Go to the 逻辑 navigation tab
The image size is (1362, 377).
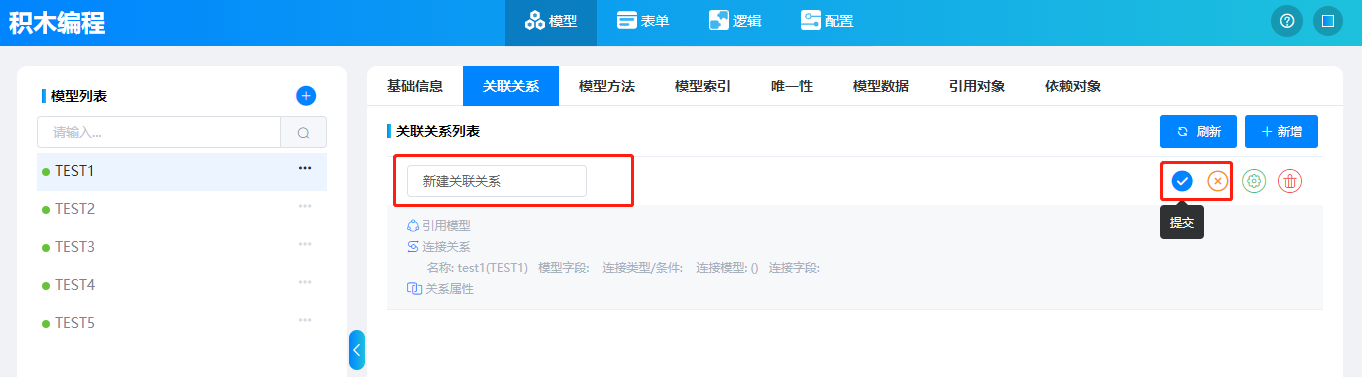pos(735,20)
